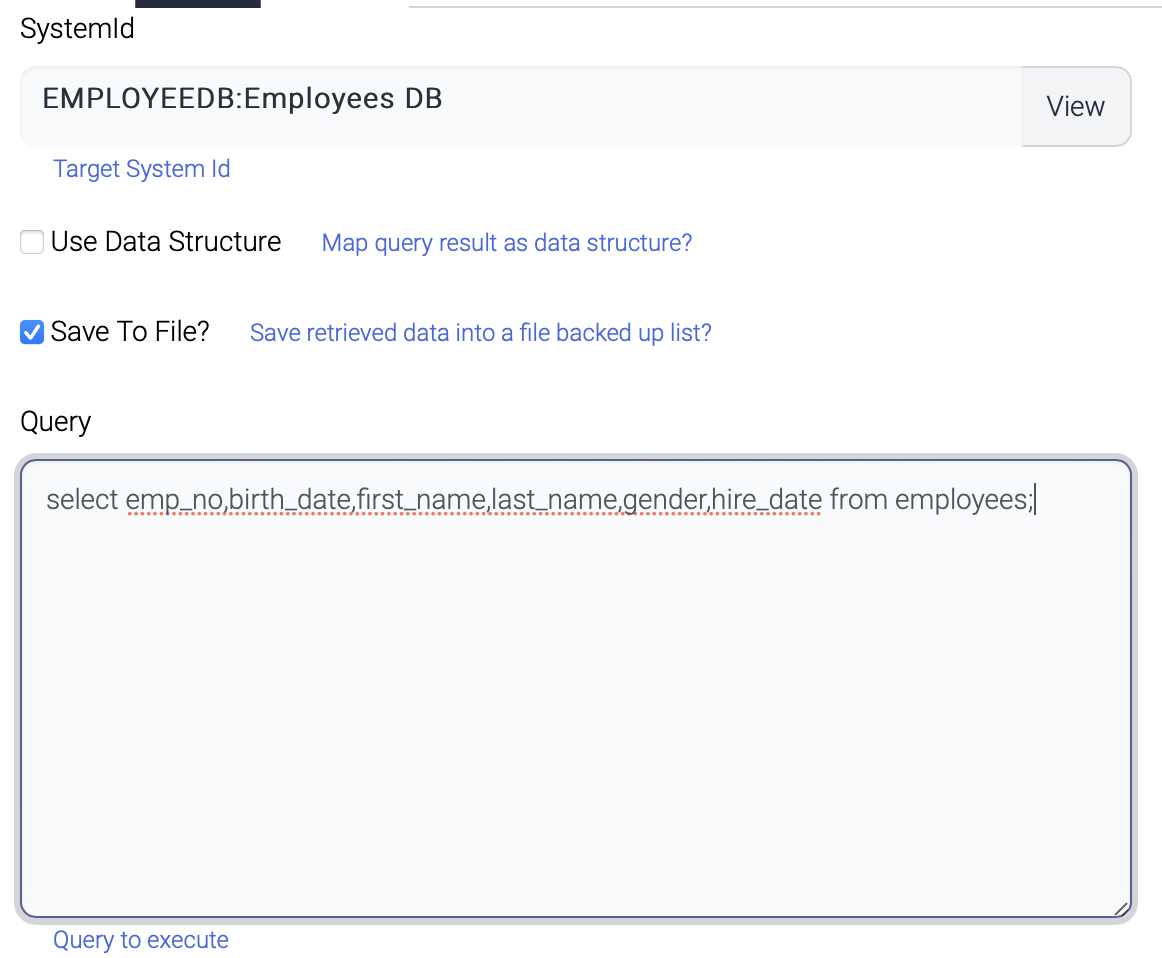Click the 'Query to execute' hint text
This screenshot has height=958, width=1162.
pos(141,940)
